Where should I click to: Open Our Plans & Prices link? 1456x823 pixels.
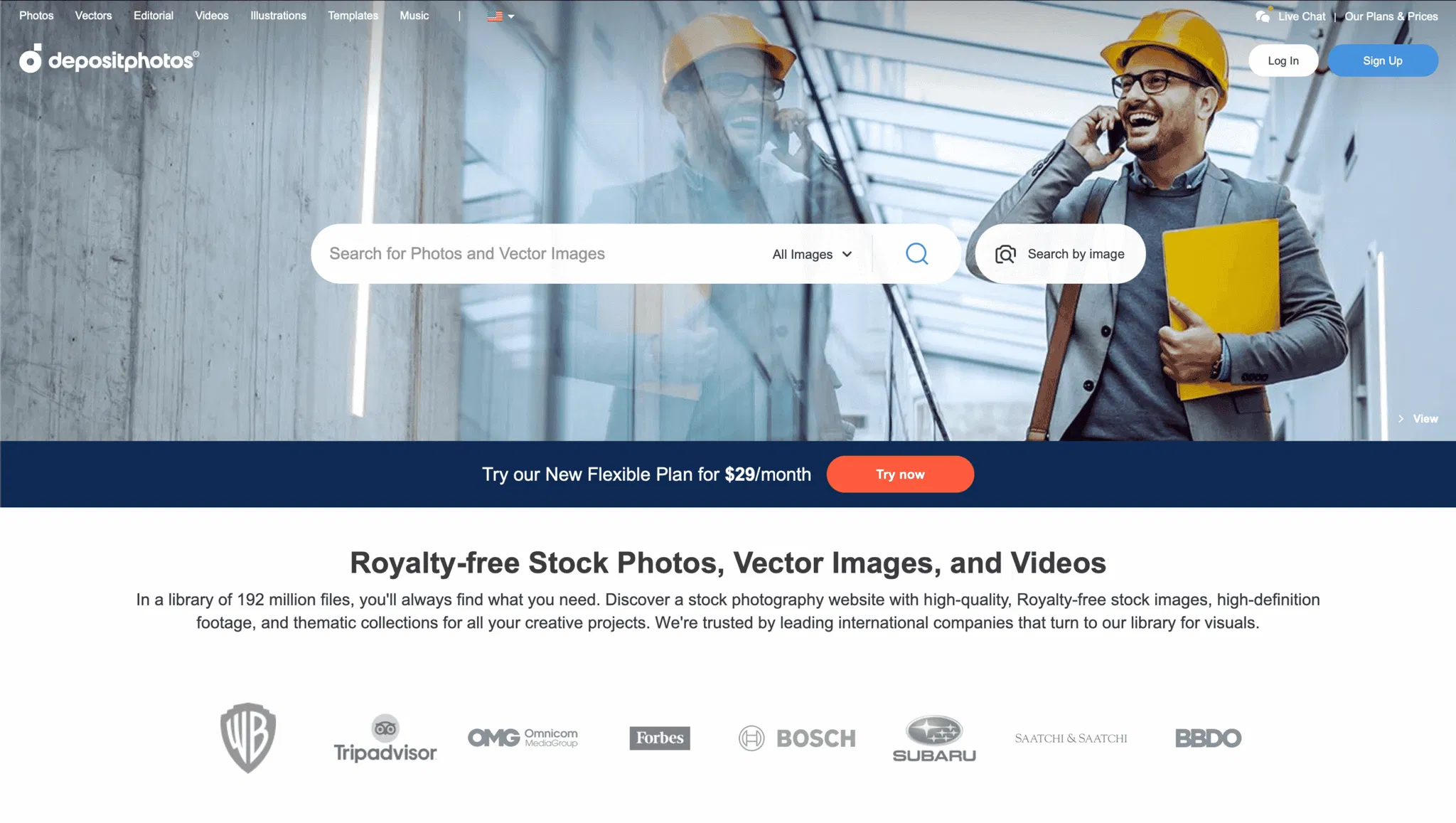[1391, 16]
